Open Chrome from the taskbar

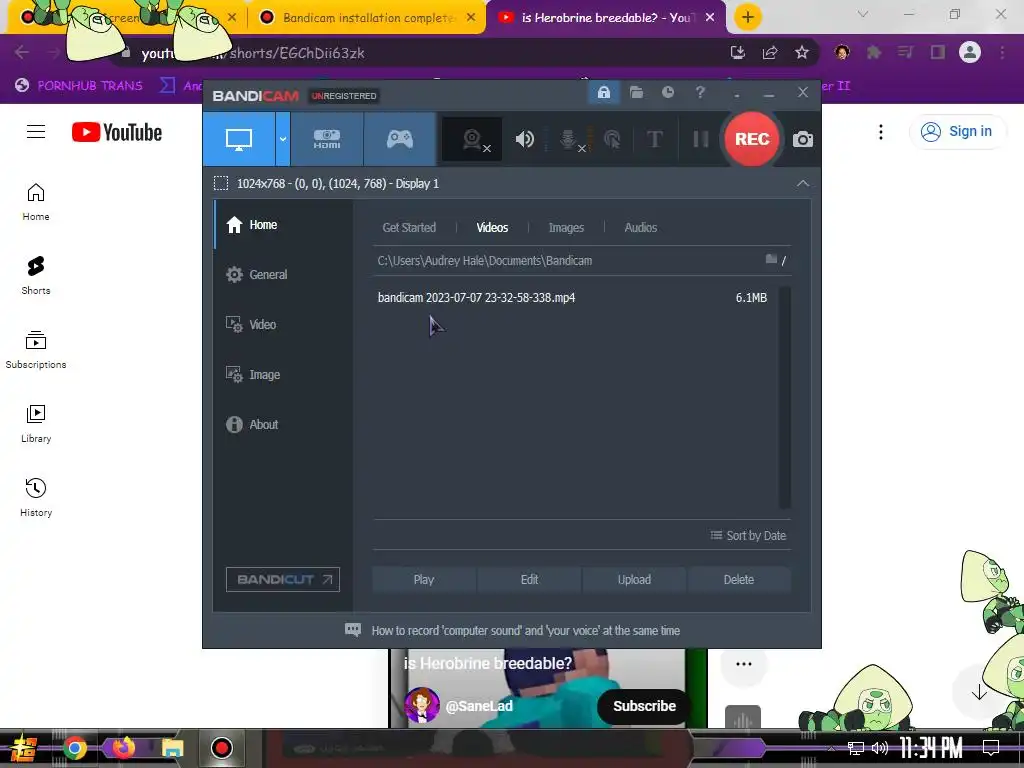coord(75,748)
